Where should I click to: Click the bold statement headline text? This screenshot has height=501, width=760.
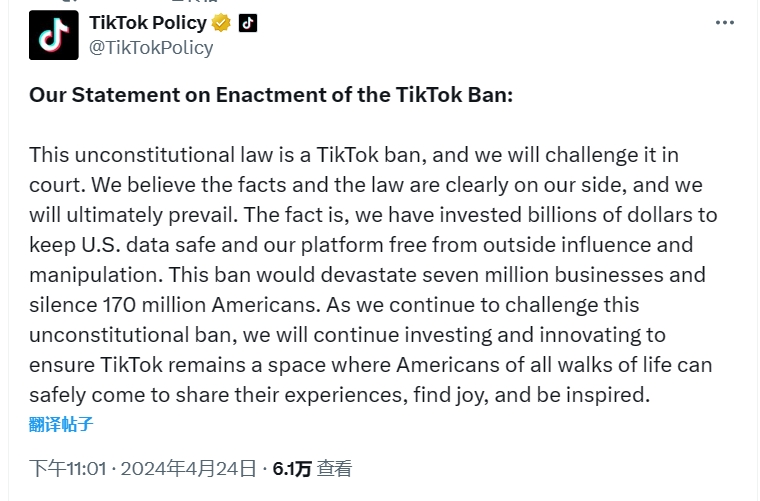pos(270,95)
